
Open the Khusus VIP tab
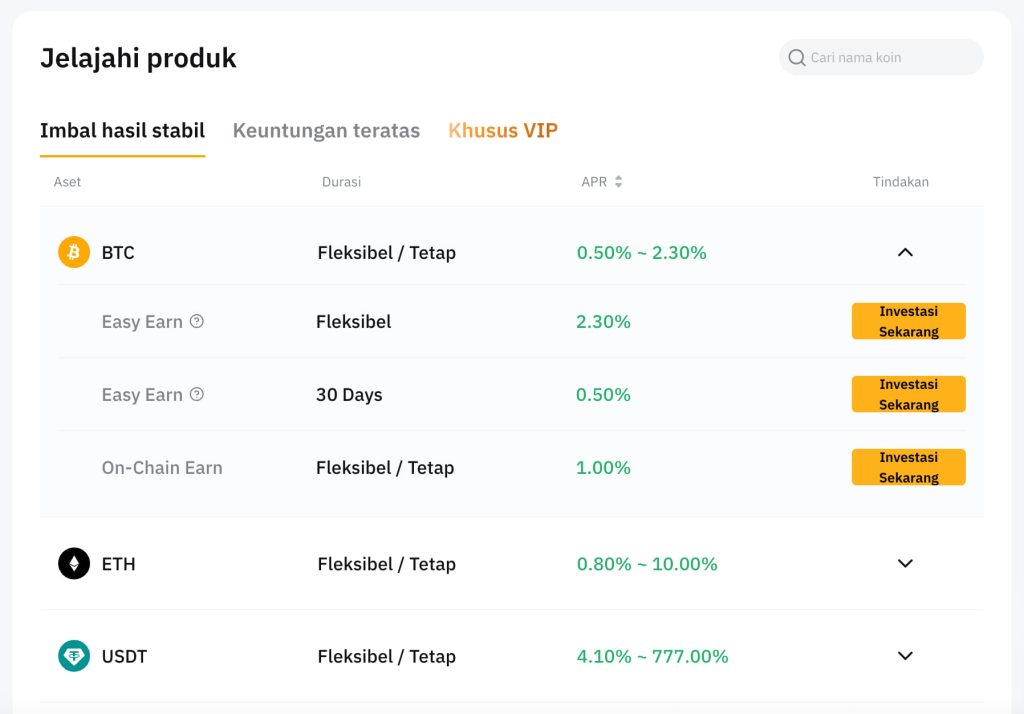pyautogui.click(x=502, y=130)
